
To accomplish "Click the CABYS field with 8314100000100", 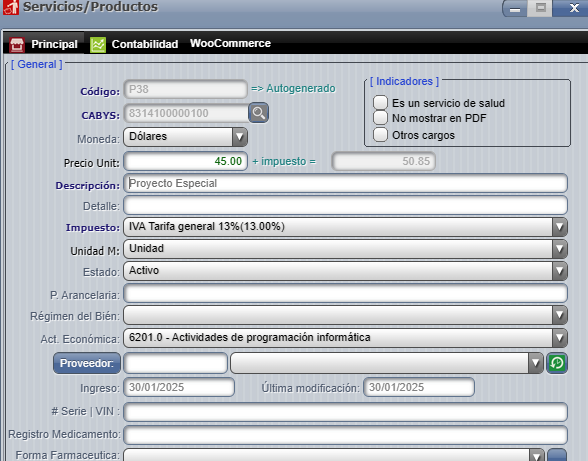I will 186,113.
